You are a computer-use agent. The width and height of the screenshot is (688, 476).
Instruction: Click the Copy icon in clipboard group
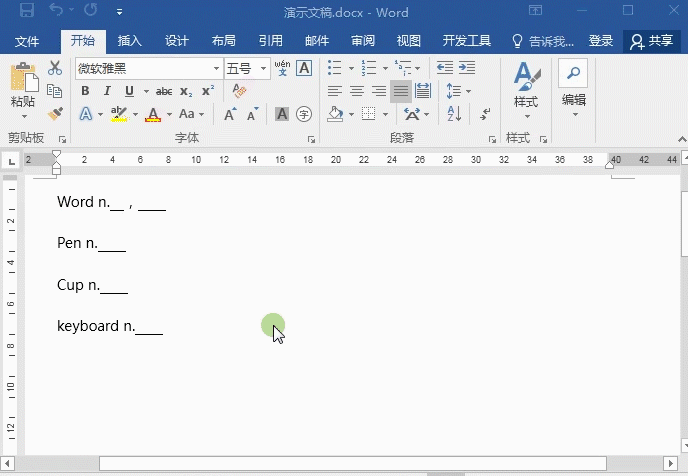tap(55, 91)
